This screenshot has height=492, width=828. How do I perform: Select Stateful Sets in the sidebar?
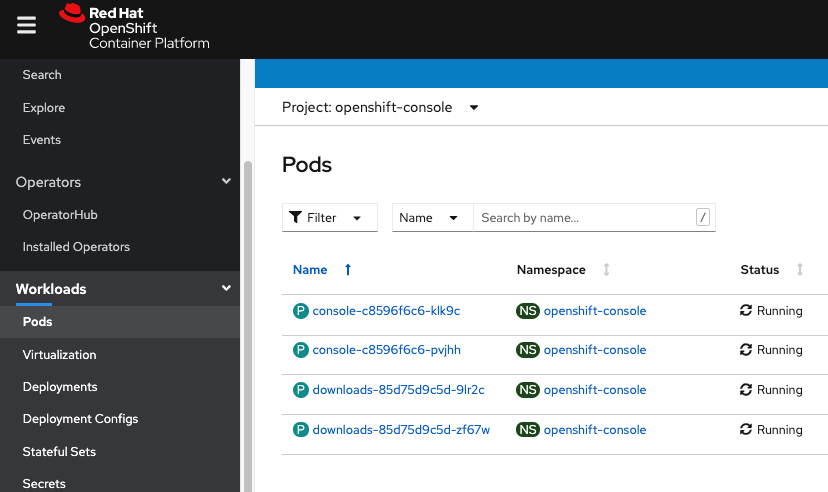click(x=59, y=452)
